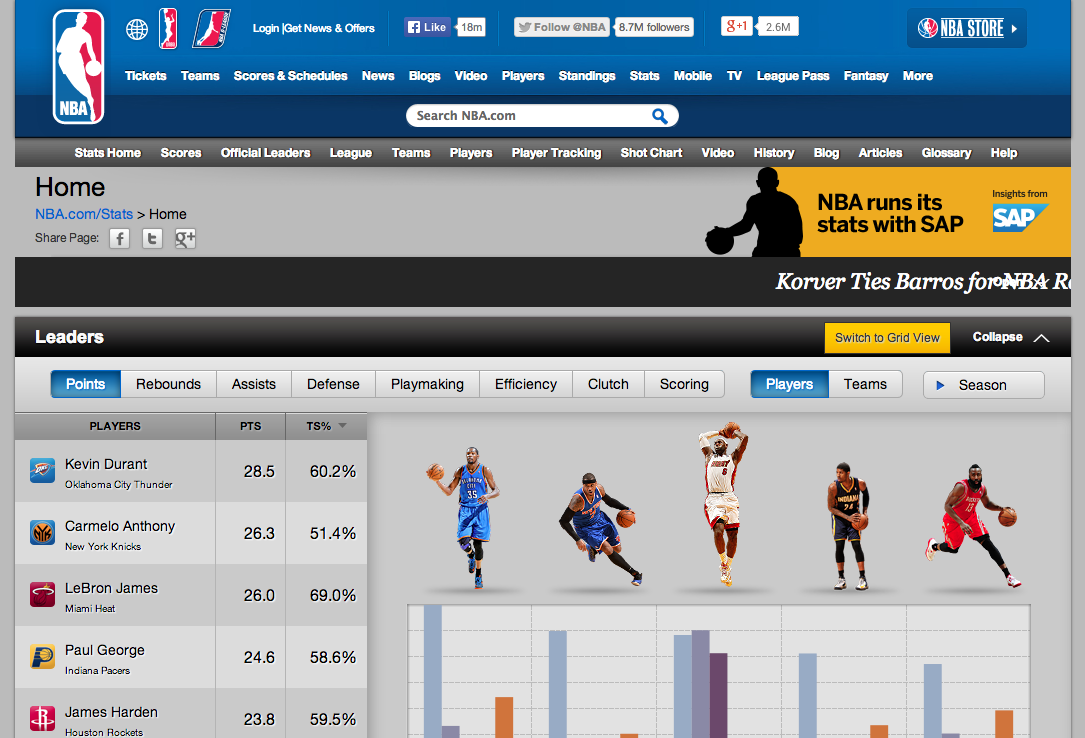Open Kevin Durant player name link
The width and height of the screenshot is (1085, 738).
tap(106, 464)
